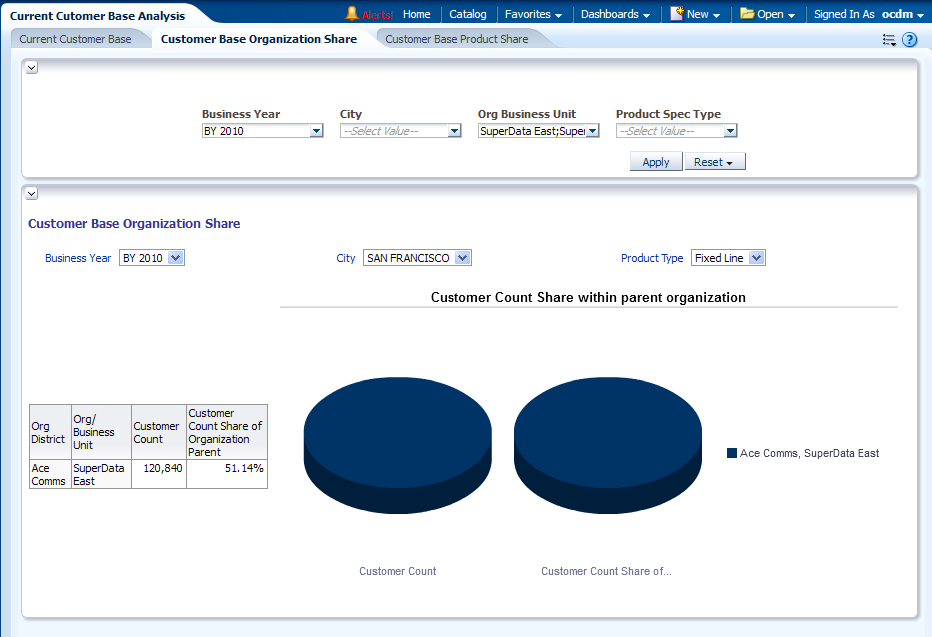This screenshot has height=637, width=932.
Task: Switch to Customer Base Product Share tab
Action: pos(456,39)
